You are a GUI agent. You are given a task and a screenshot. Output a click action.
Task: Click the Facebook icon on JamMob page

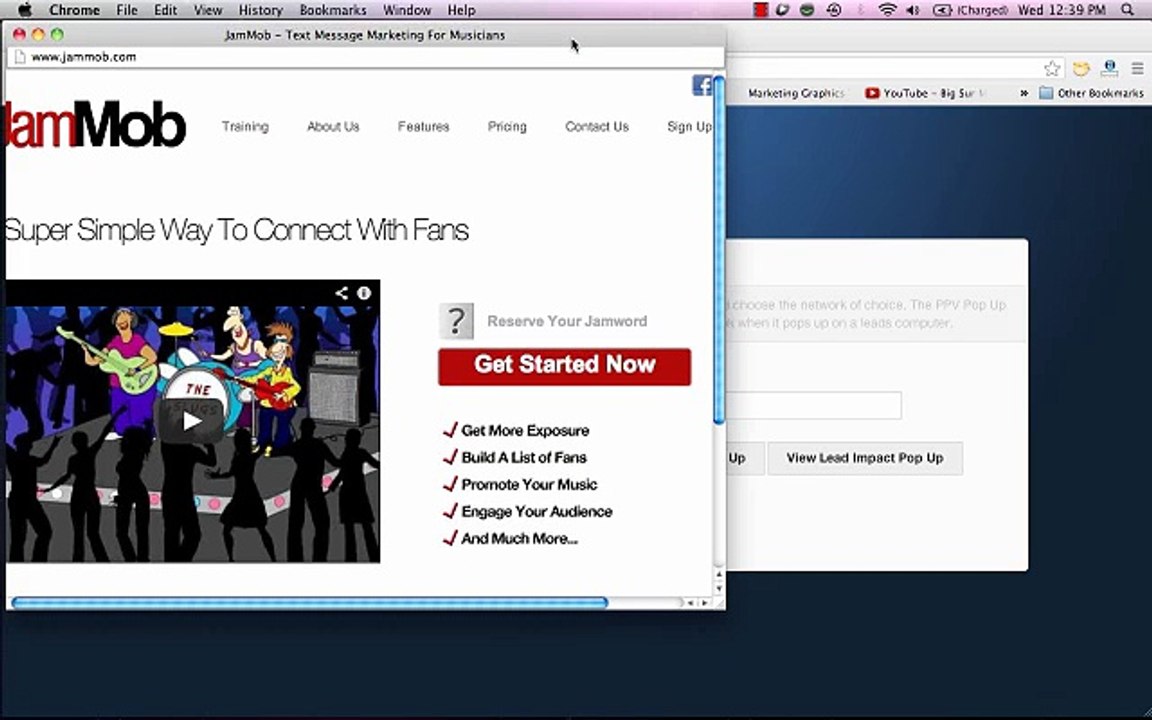coord(702,84)
